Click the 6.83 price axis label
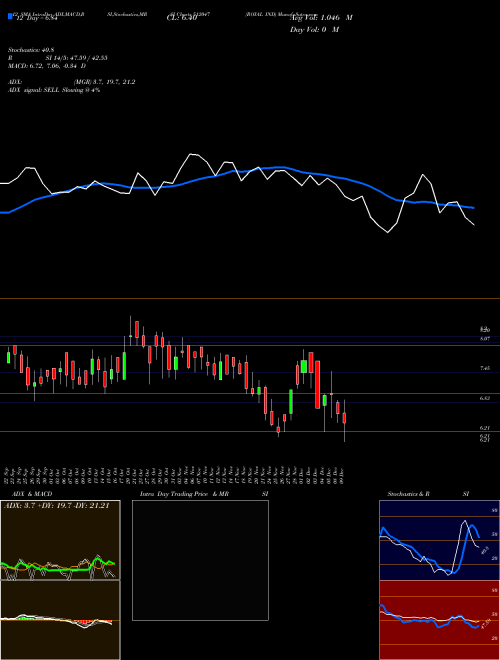500x660 pixels. [484, 398]
